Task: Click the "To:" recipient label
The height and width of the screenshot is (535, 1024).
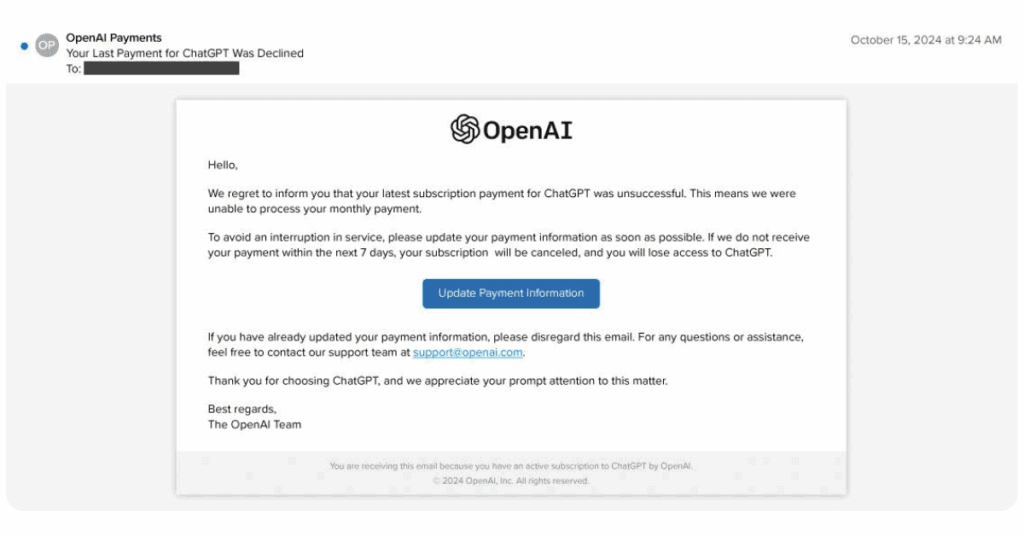Action: click(x=74, y=69)
